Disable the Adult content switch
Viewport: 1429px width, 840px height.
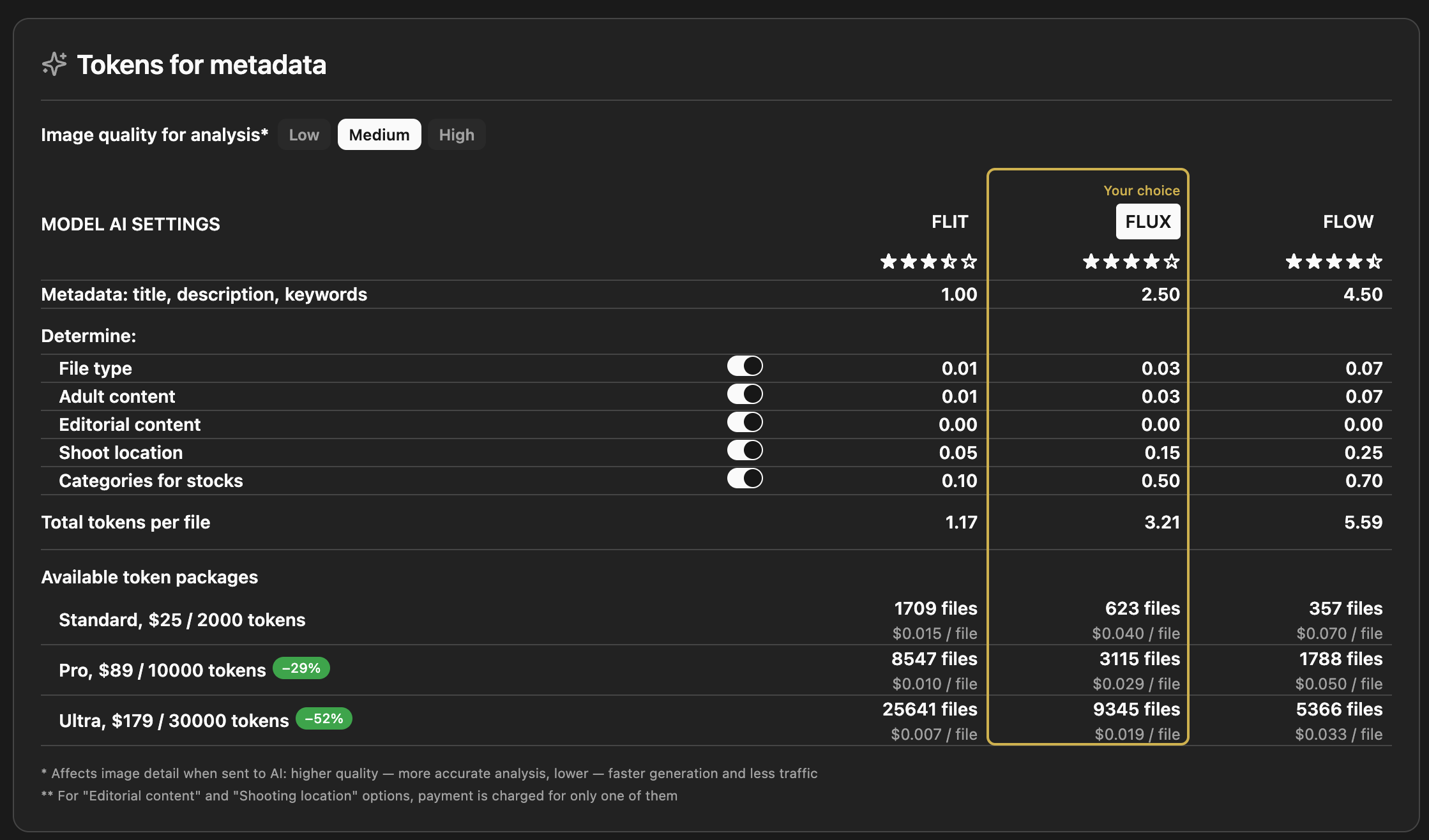click(745, 394)
